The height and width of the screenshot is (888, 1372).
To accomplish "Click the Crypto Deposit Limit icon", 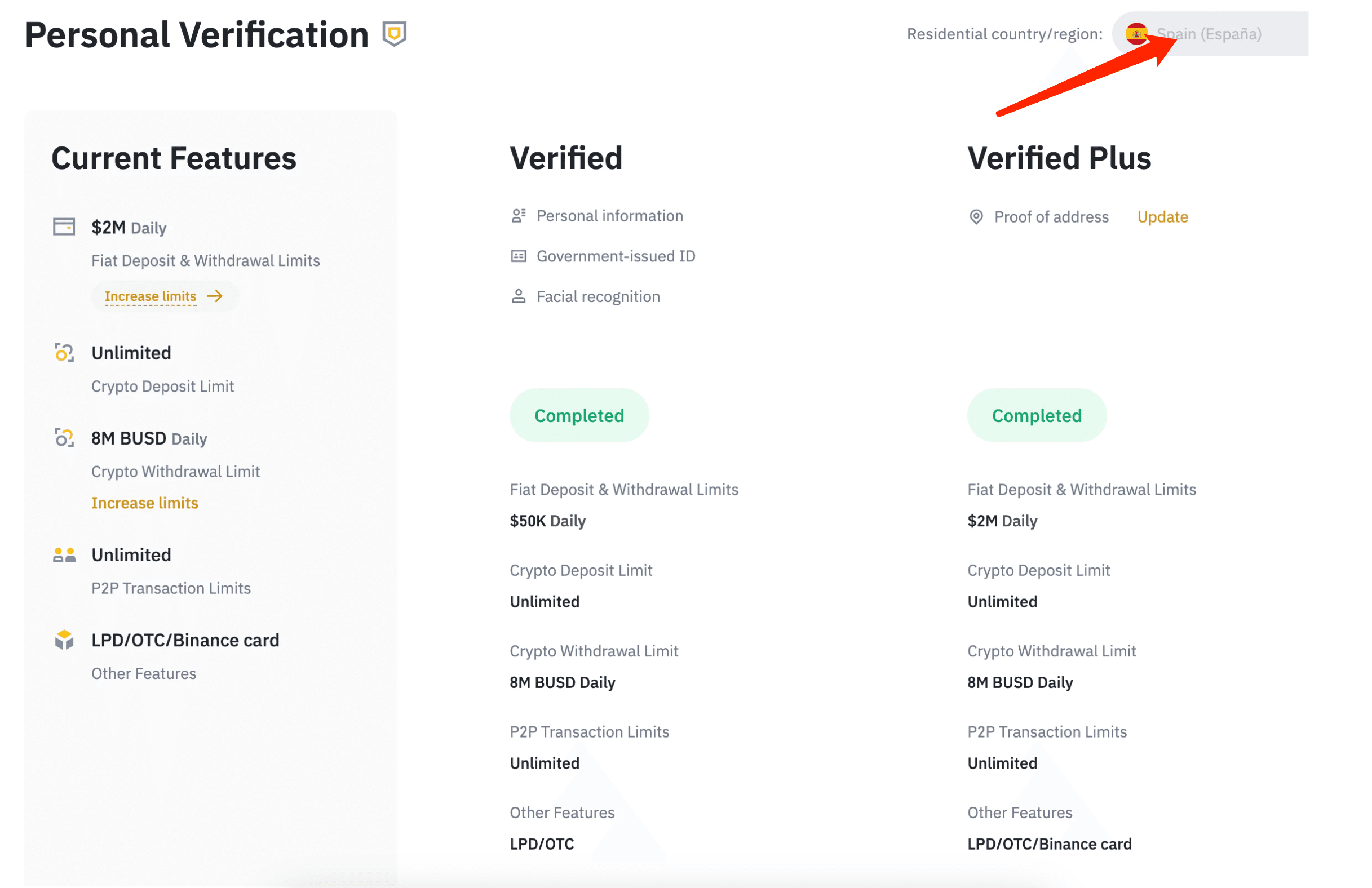I will 64,353.
